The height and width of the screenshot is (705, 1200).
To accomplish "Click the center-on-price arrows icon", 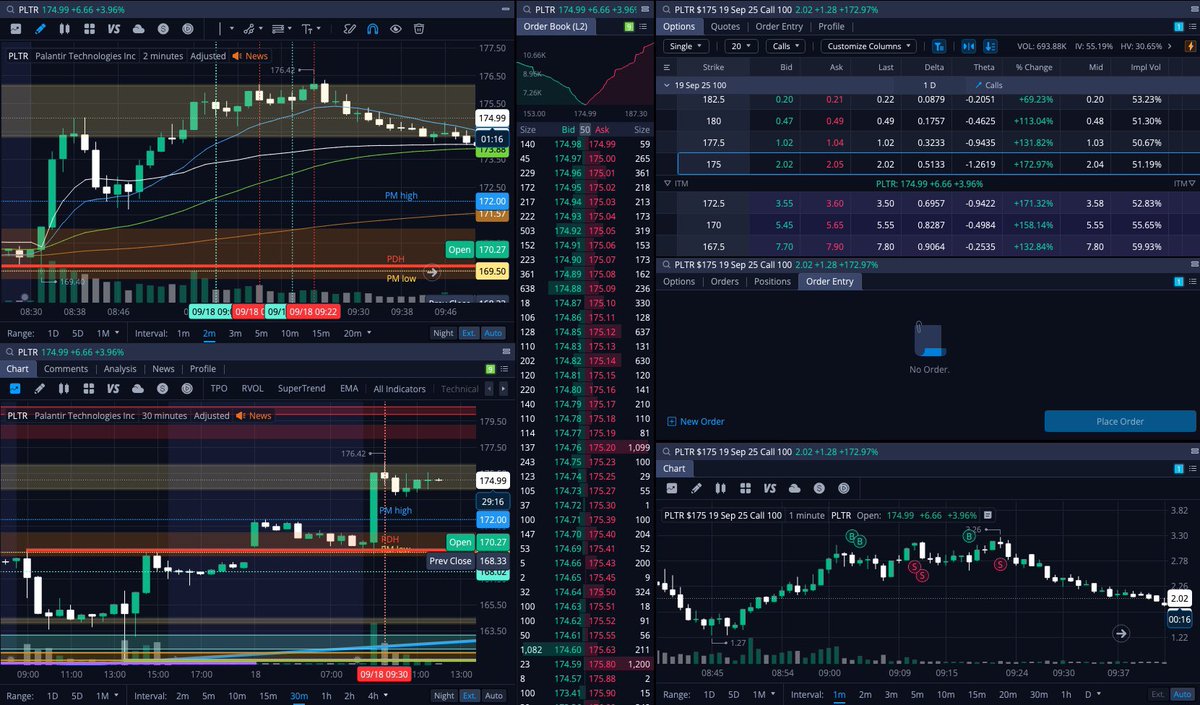I will pos(968,46).
